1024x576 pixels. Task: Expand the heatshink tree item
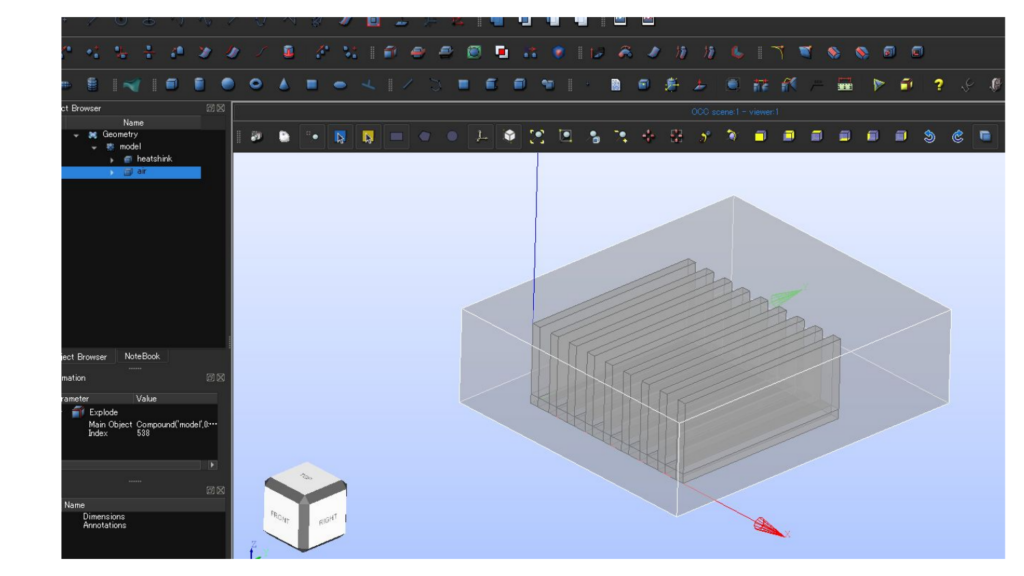pyautogui.click(x=112, y=160)
